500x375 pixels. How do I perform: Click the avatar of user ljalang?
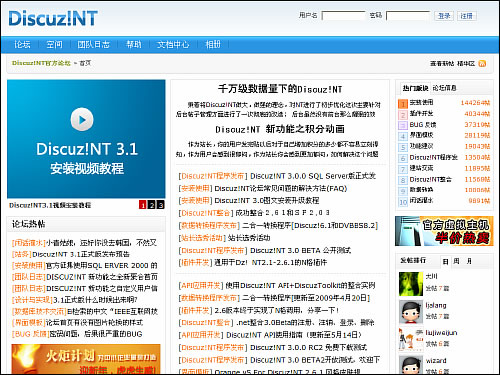[x=411, y=312]
